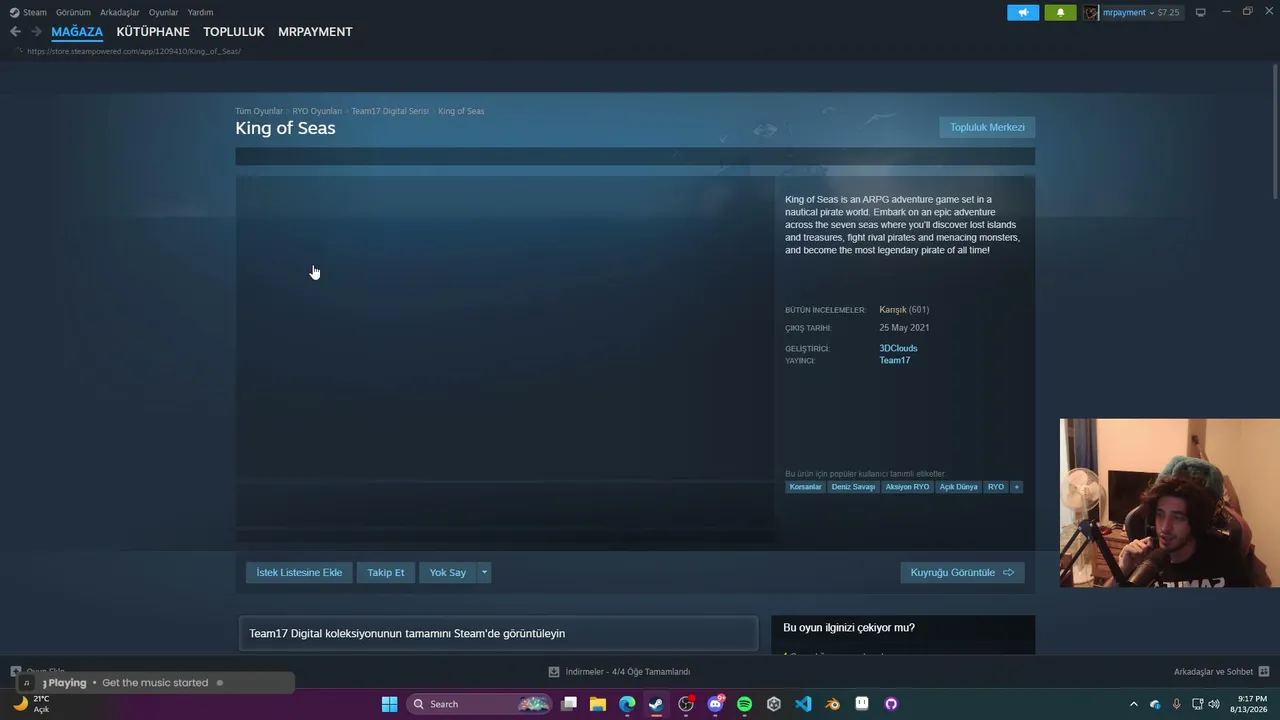This screenshot has height=720, width=1280.
Task: Open the Tüm Oyunlar breadcrumb link
Action: coord(259,111)
